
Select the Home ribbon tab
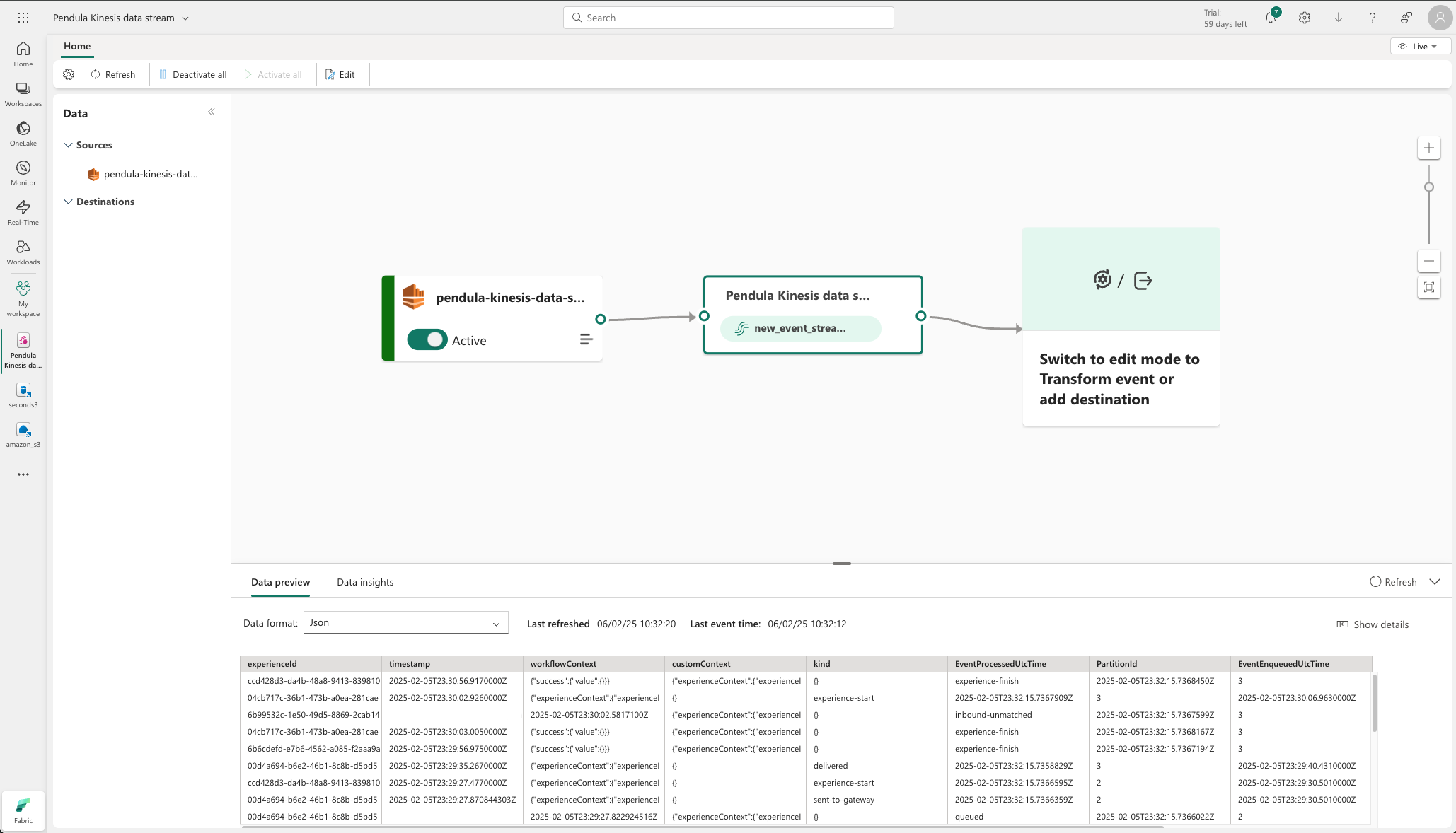tap(77, 47)
